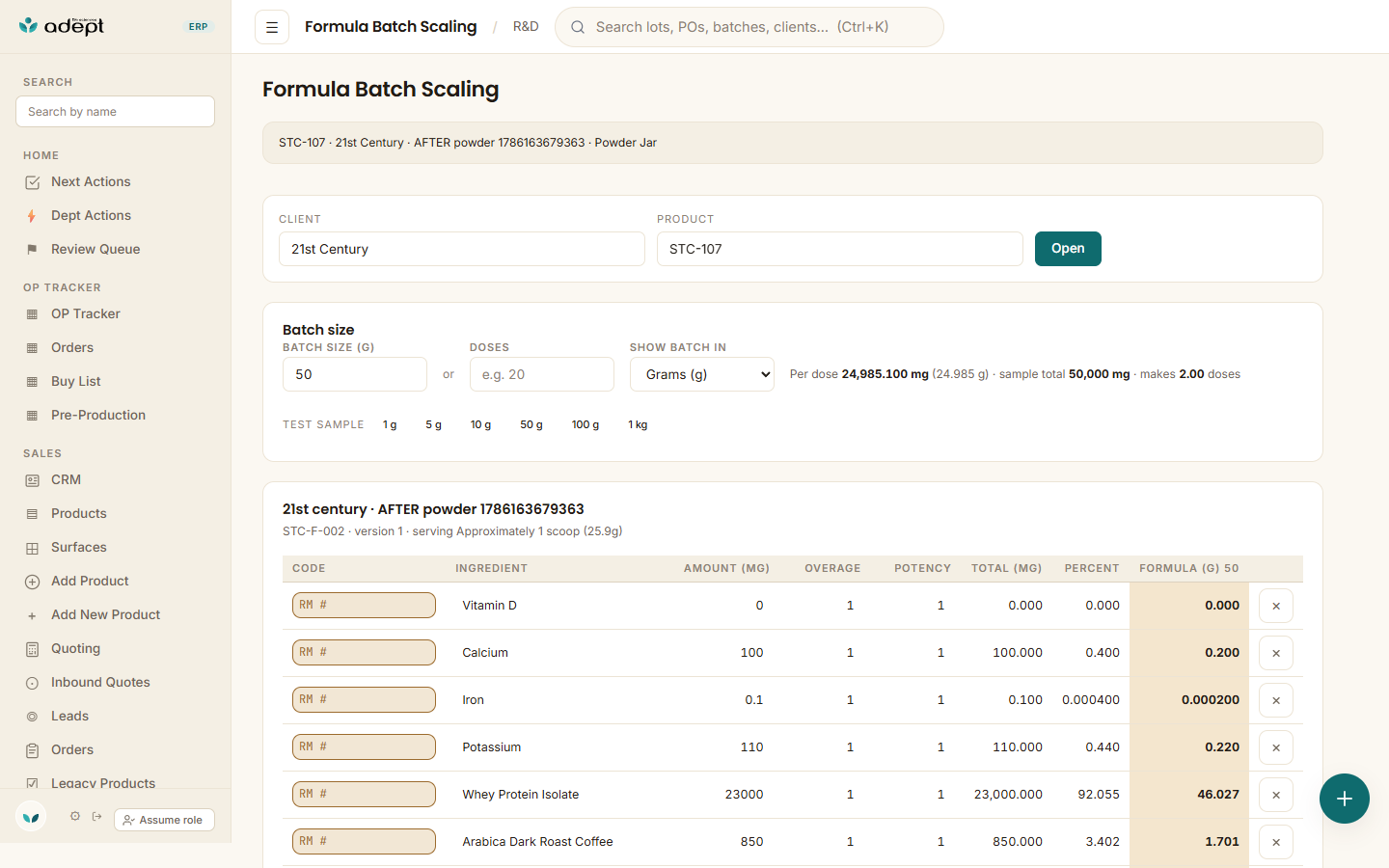1389x868 pixels.
Task: Remove the Calcium ingredient row
Action: click(x=1276, y=653)
